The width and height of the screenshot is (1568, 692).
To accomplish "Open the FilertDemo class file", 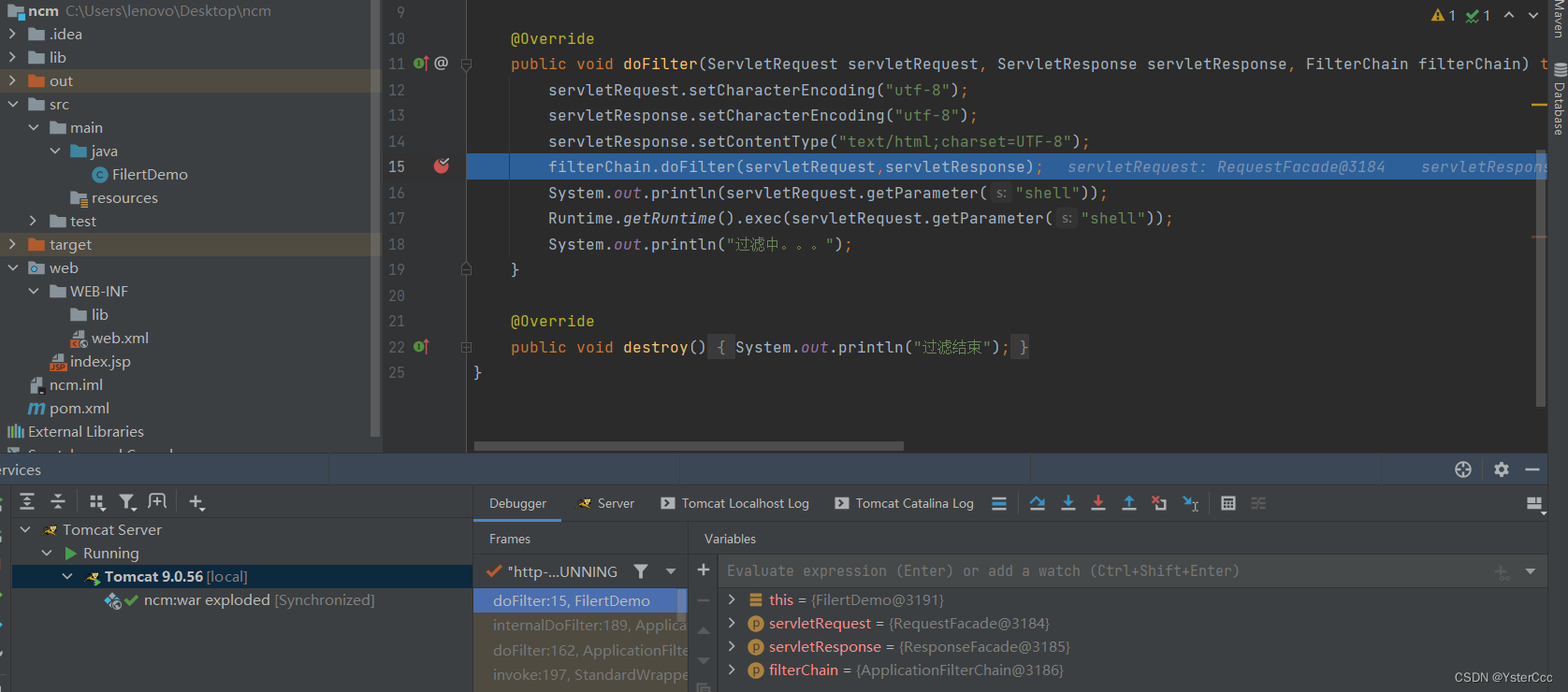I will [x=140, y=174].
